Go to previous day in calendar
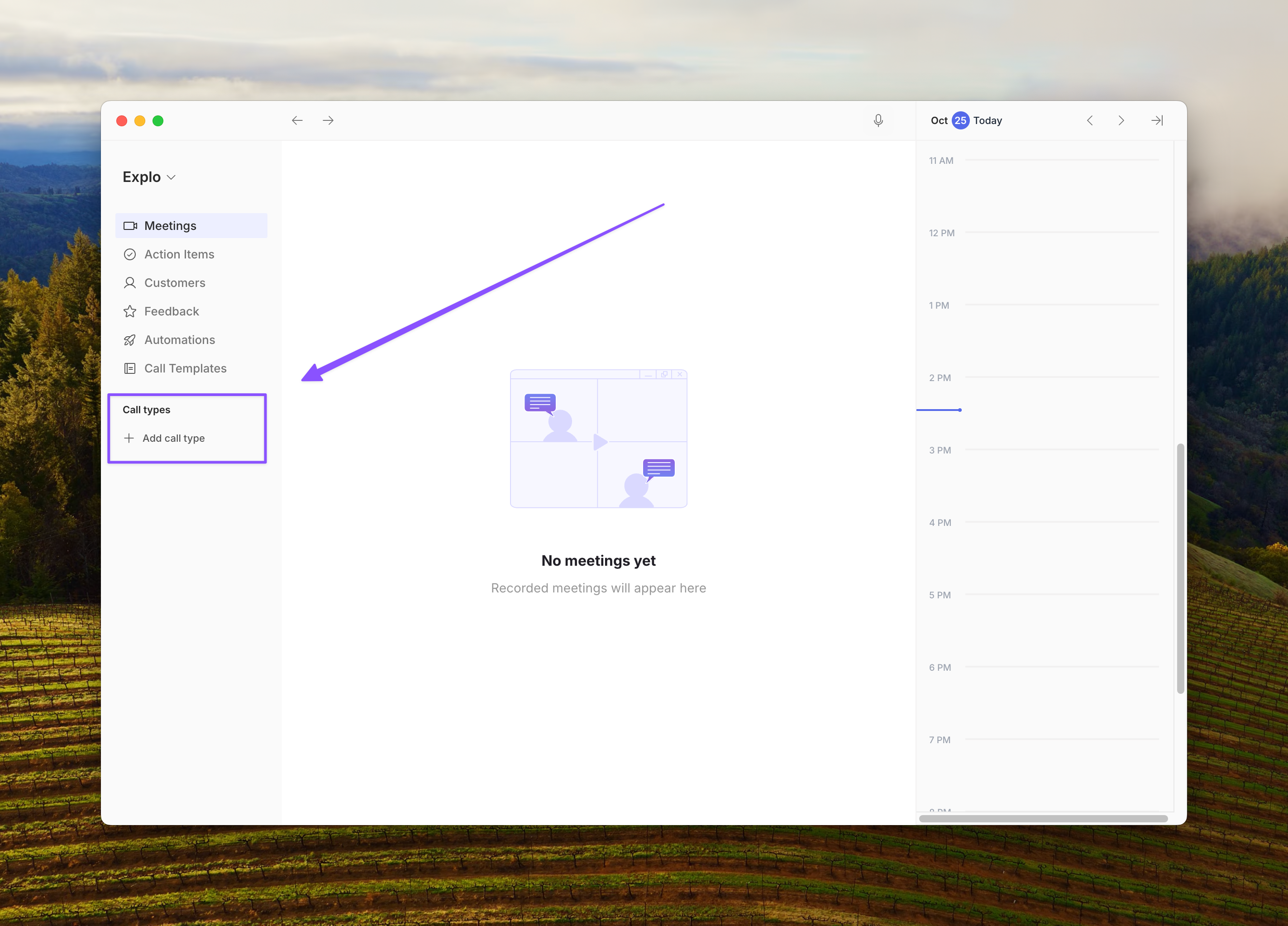 pos(1090,120)
